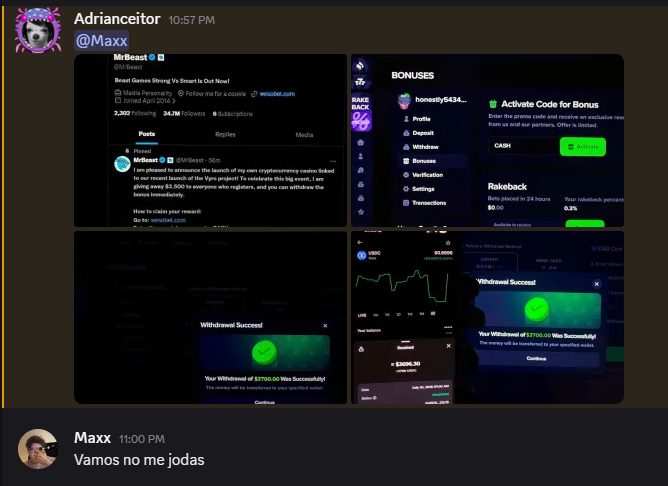Viewport: 668px width, 486px height.
Task: Click the Adrianceitor username
Action: pyautogui.click(x=117, y=19)
